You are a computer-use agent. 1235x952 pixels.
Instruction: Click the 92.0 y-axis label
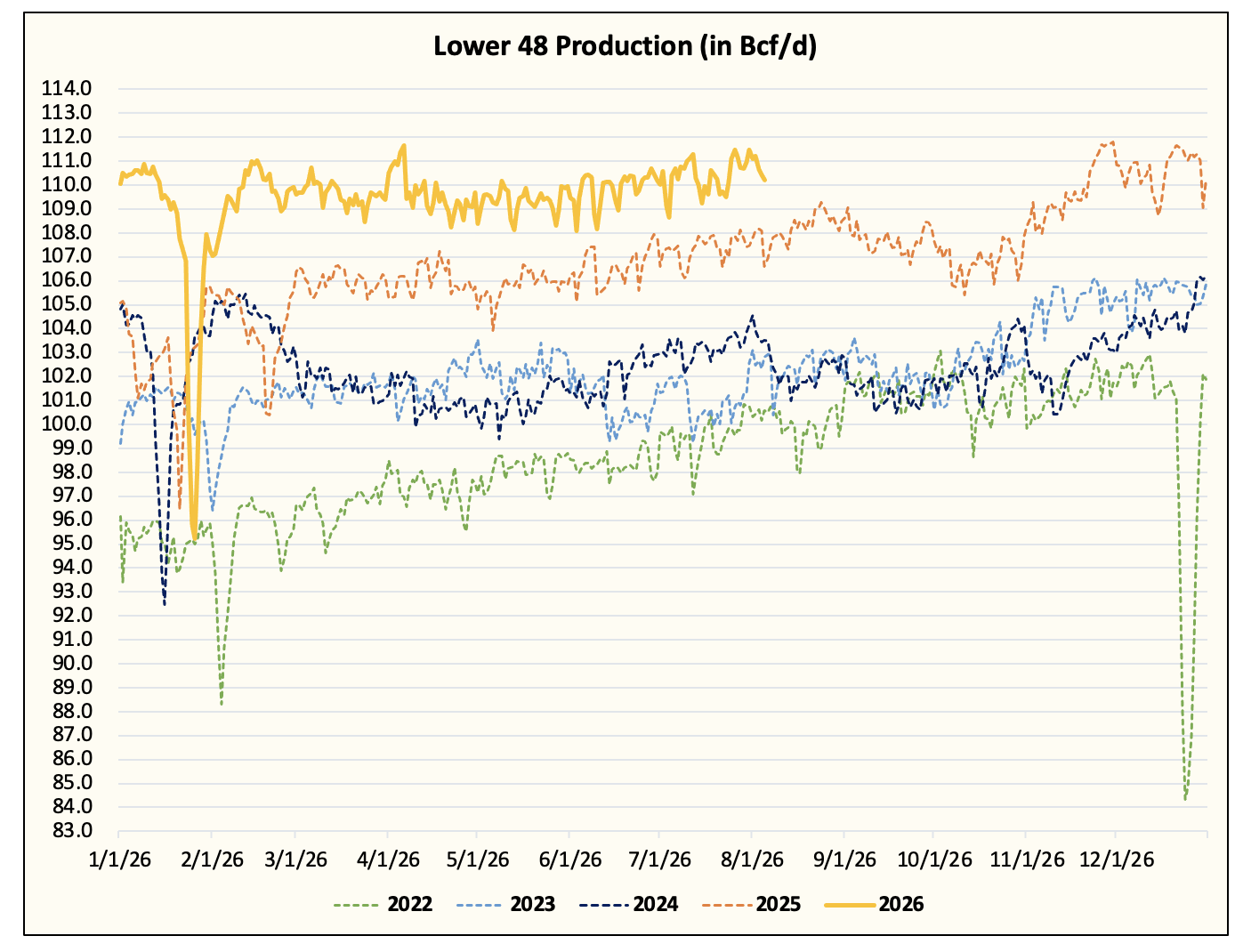click(71, 616)
